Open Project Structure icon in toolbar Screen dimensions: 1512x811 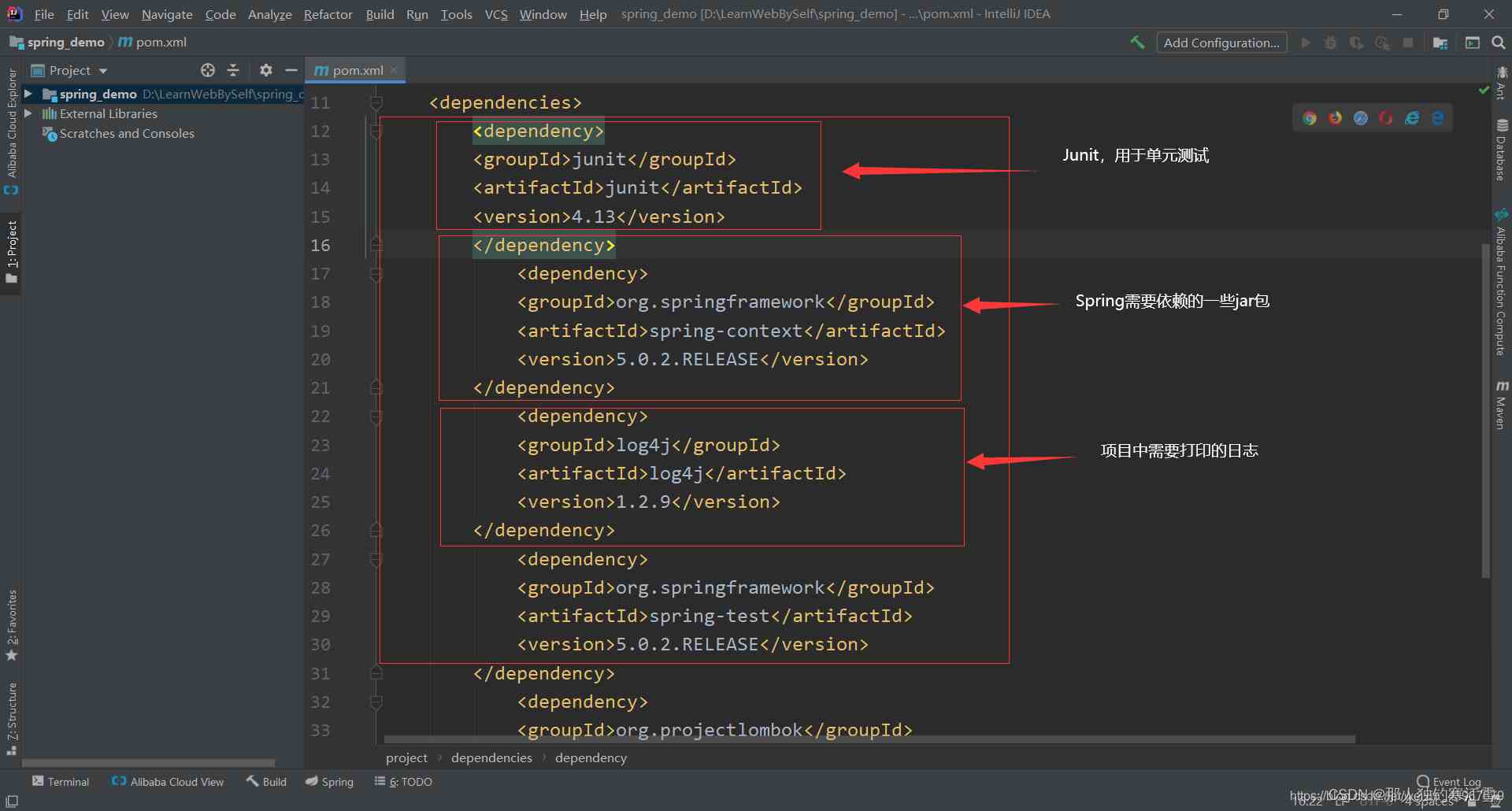point(1440,43)
